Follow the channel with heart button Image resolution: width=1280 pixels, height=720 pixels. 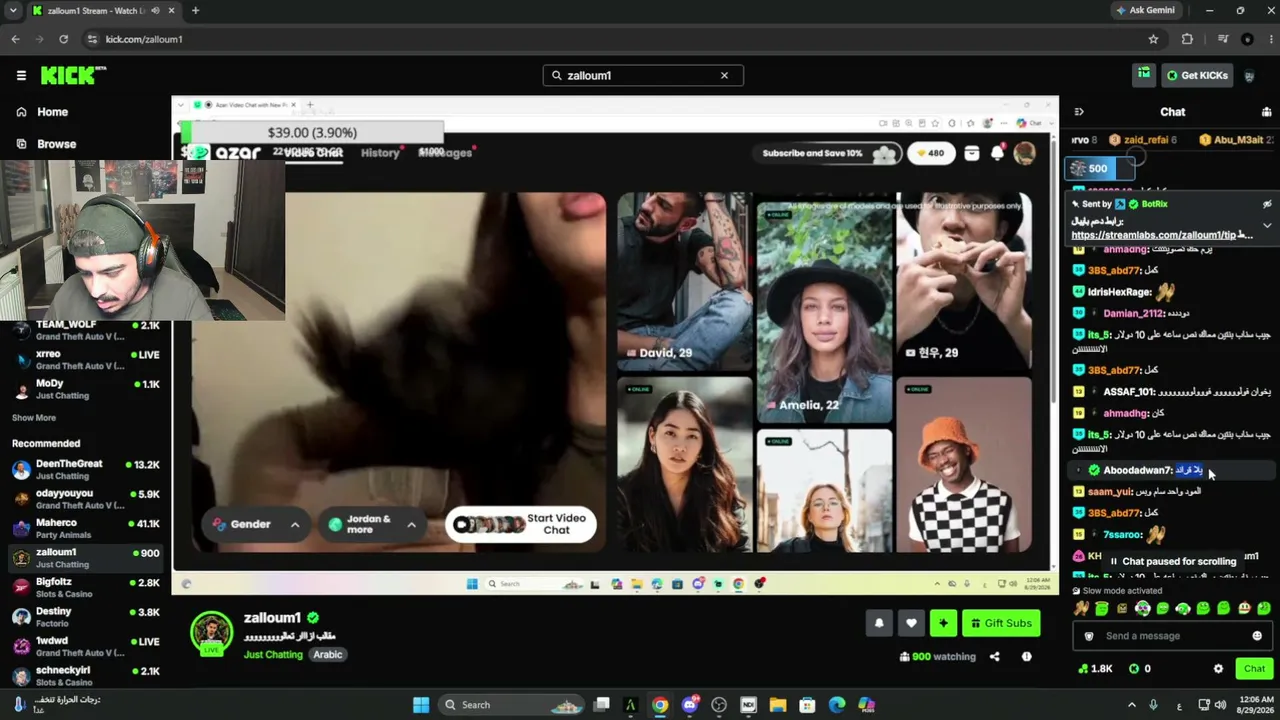pyautogui.click(x=911, y=623)
